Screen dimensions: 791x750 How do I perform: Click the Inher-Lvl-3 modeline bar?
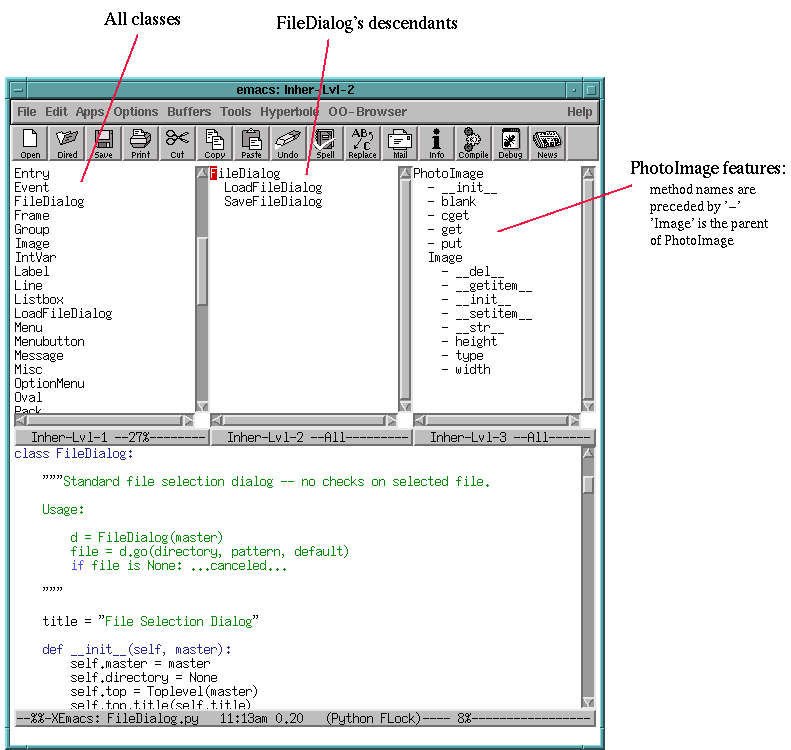click(x=505, y=438)
